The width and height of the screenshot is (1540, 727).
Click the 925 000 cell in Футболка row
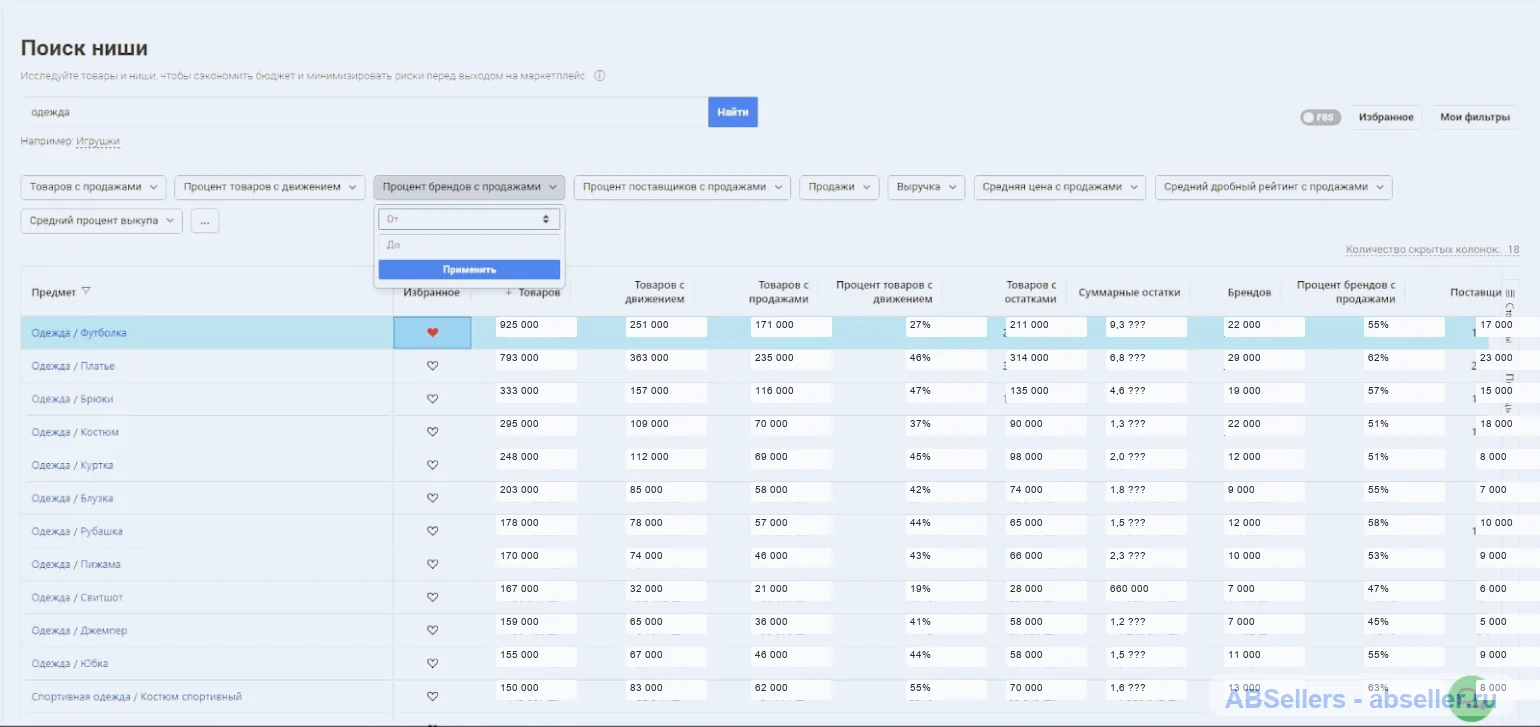click(x=536, y=326)
